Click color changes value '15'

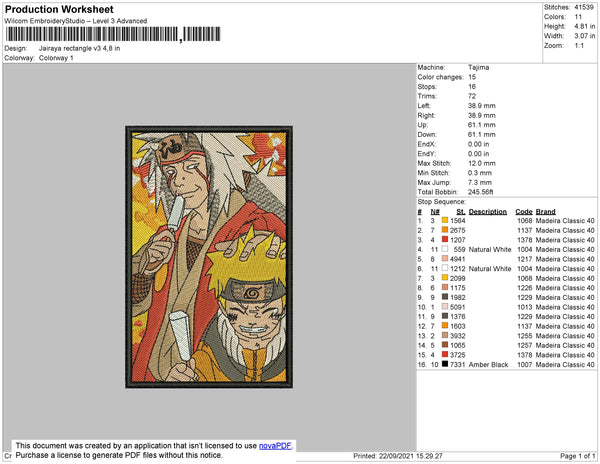point(472,77)
